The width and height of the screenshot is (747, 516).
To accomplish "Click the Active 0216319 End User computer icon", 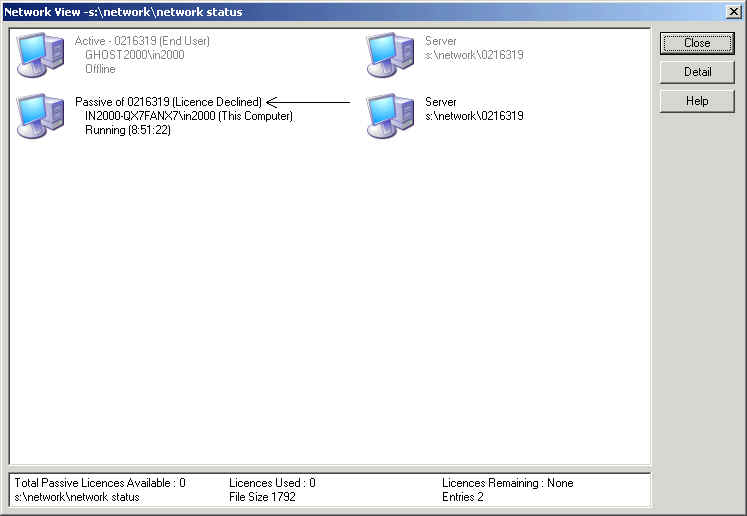I will coord(40,55).
